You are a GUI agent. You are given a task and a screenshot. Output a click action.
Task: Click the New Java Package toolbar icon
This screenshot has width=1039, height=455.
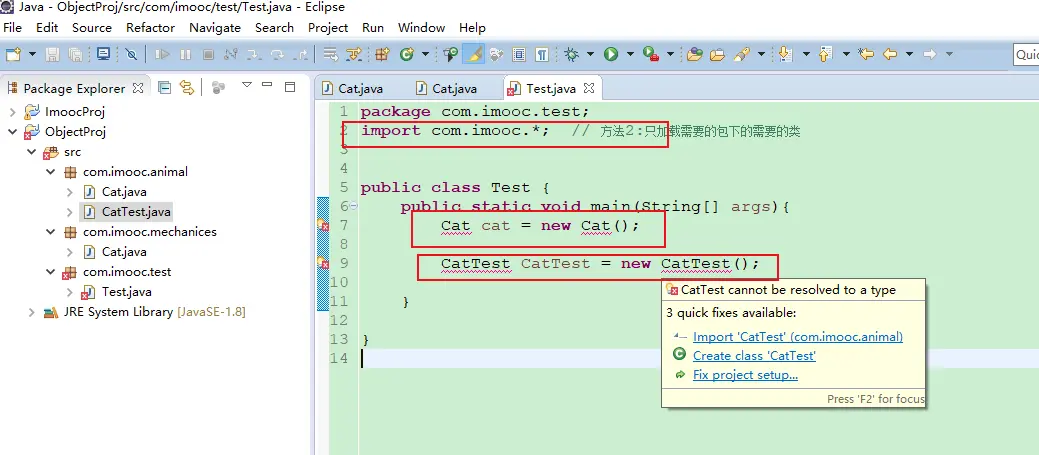[381, 54]
